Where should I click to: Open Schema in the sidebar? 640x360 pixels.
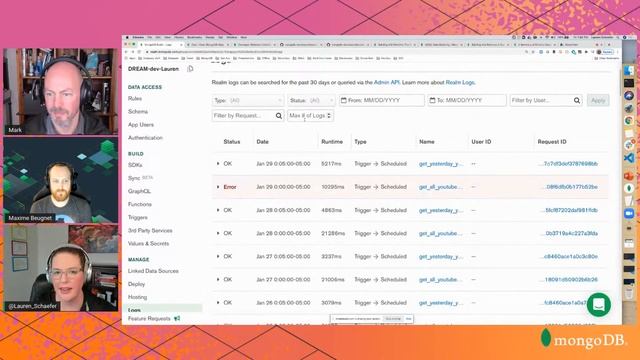coord(138,111)
